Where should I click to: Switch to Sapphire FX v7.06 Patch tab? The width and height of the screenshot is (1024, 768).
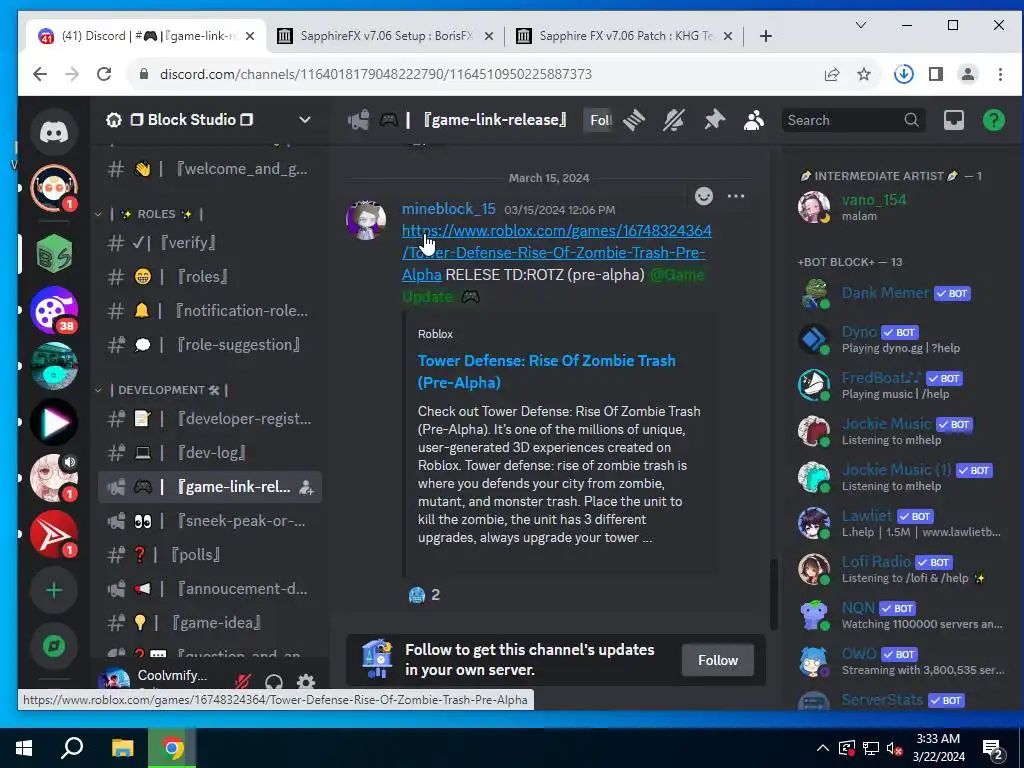tap(624, 36)
